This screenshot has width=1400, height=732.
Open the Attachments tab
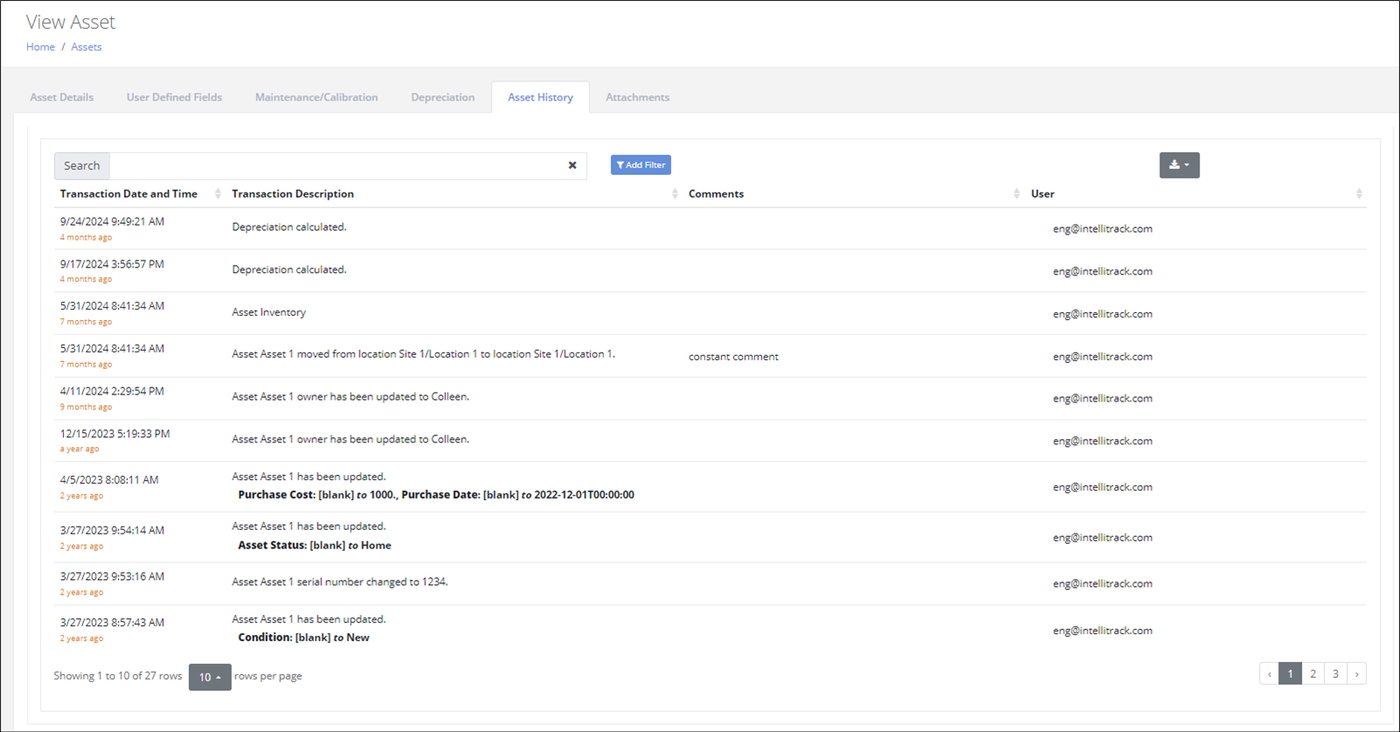(x=638, y=97)
